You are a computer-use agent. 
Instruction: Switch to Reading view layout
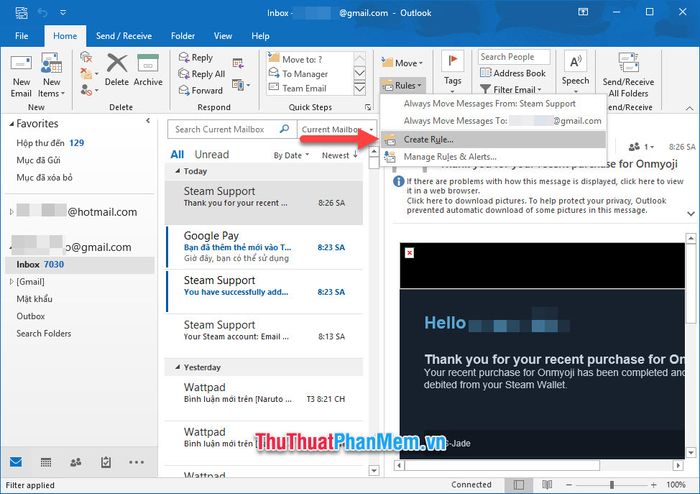pos(547,485)
